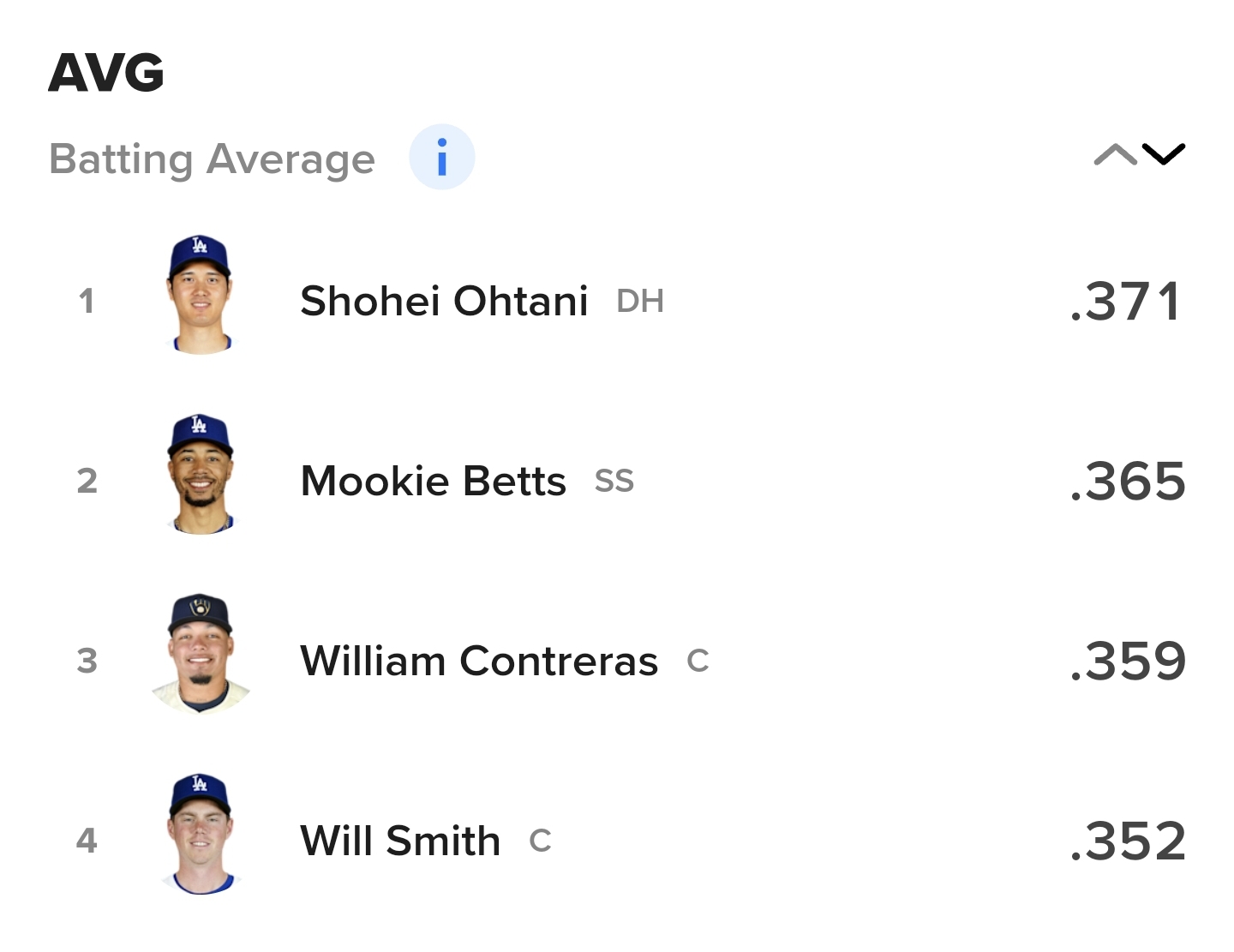Screen dimensions: 1234x952
Task: Select the AVG heading
Action: point(106,73)
